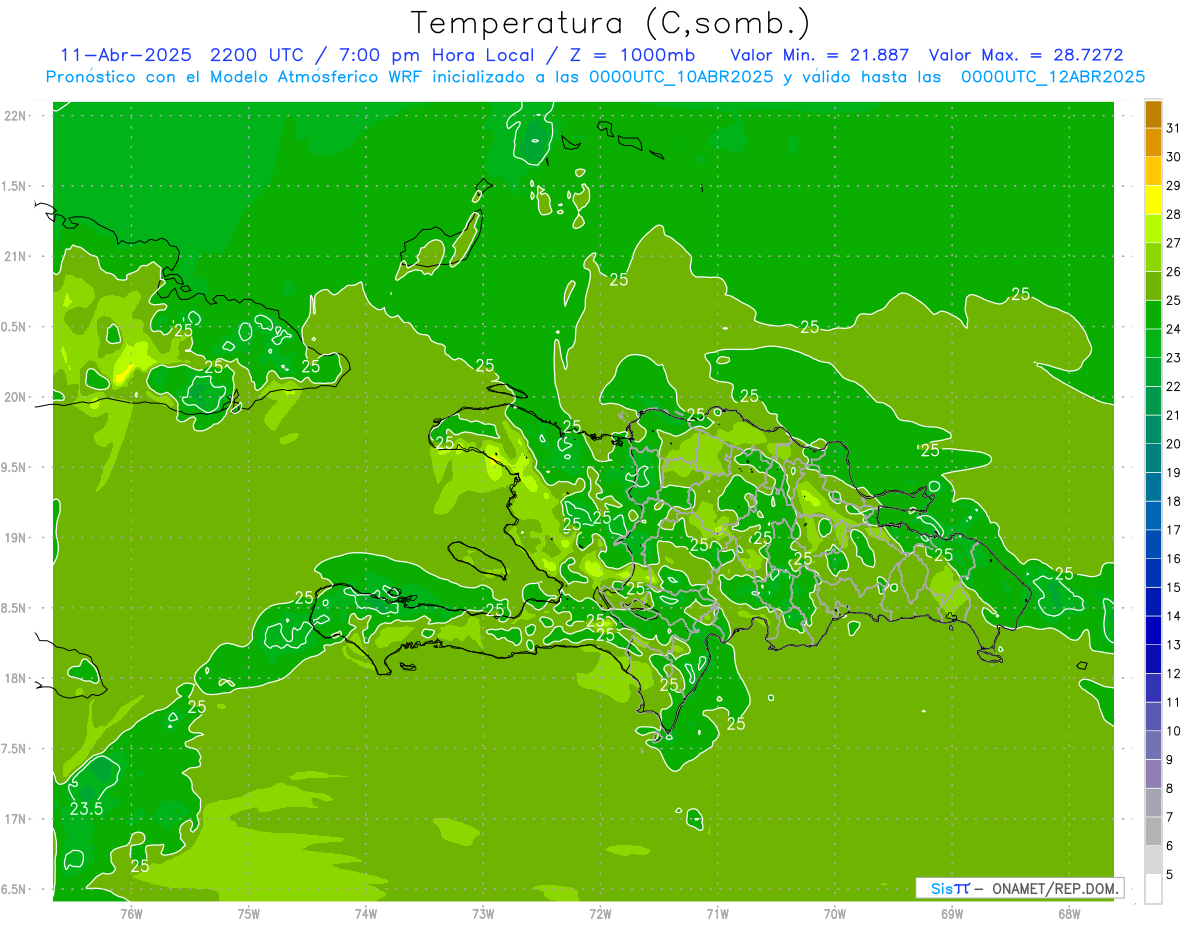Image resolution: width=1200 pixels, height=927 pixels.
Task: Click the "74W" longitude label
Action: click(366, 914)
